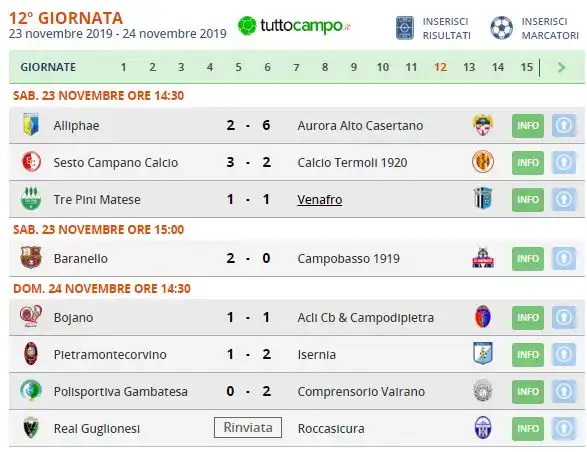
Task: Switch to giornata 11
Action: [411, 67]
